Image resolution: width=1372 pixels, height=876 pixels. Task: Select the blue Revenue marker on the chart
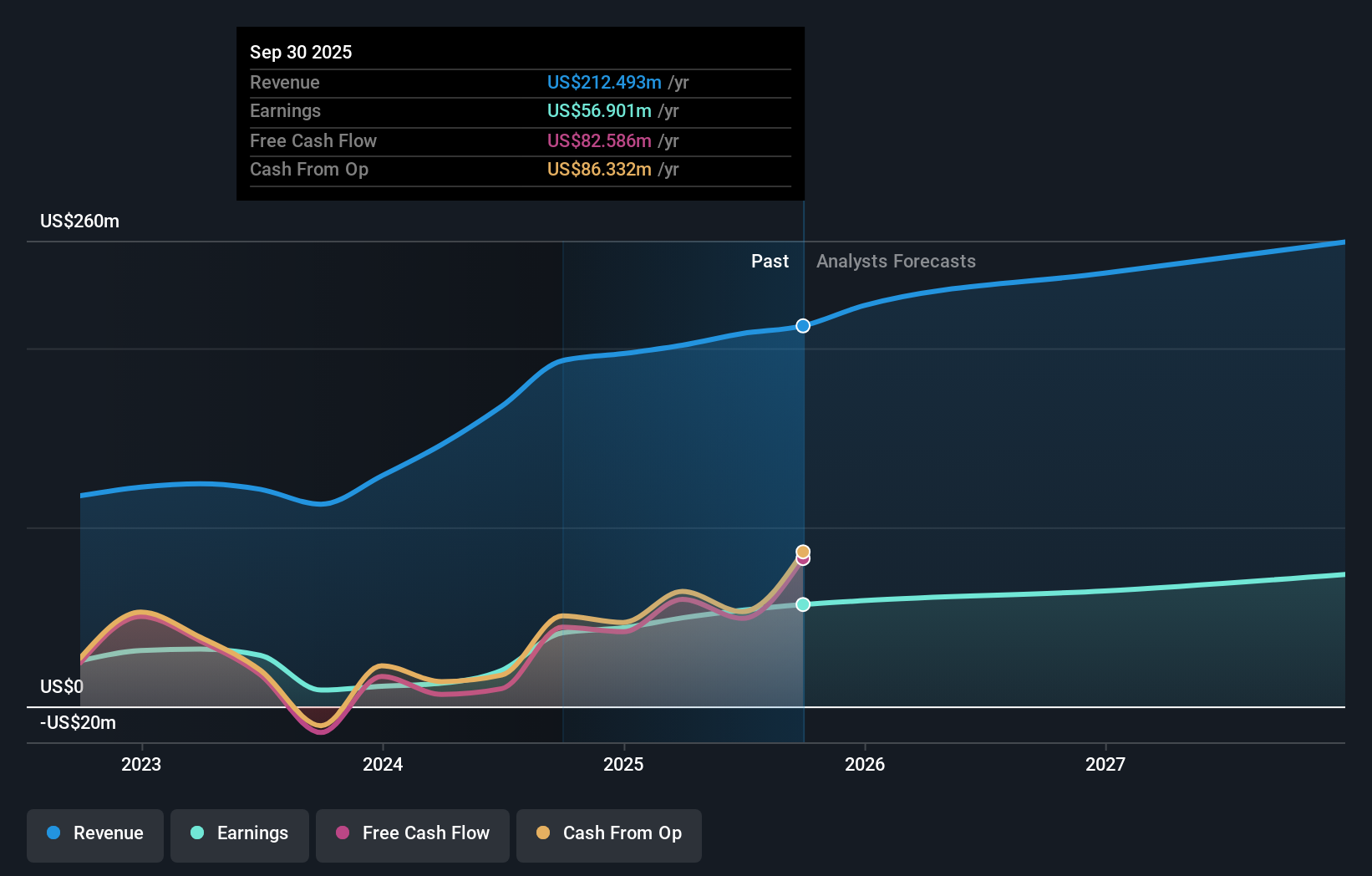pyautogui.click(x=803, y=326)
